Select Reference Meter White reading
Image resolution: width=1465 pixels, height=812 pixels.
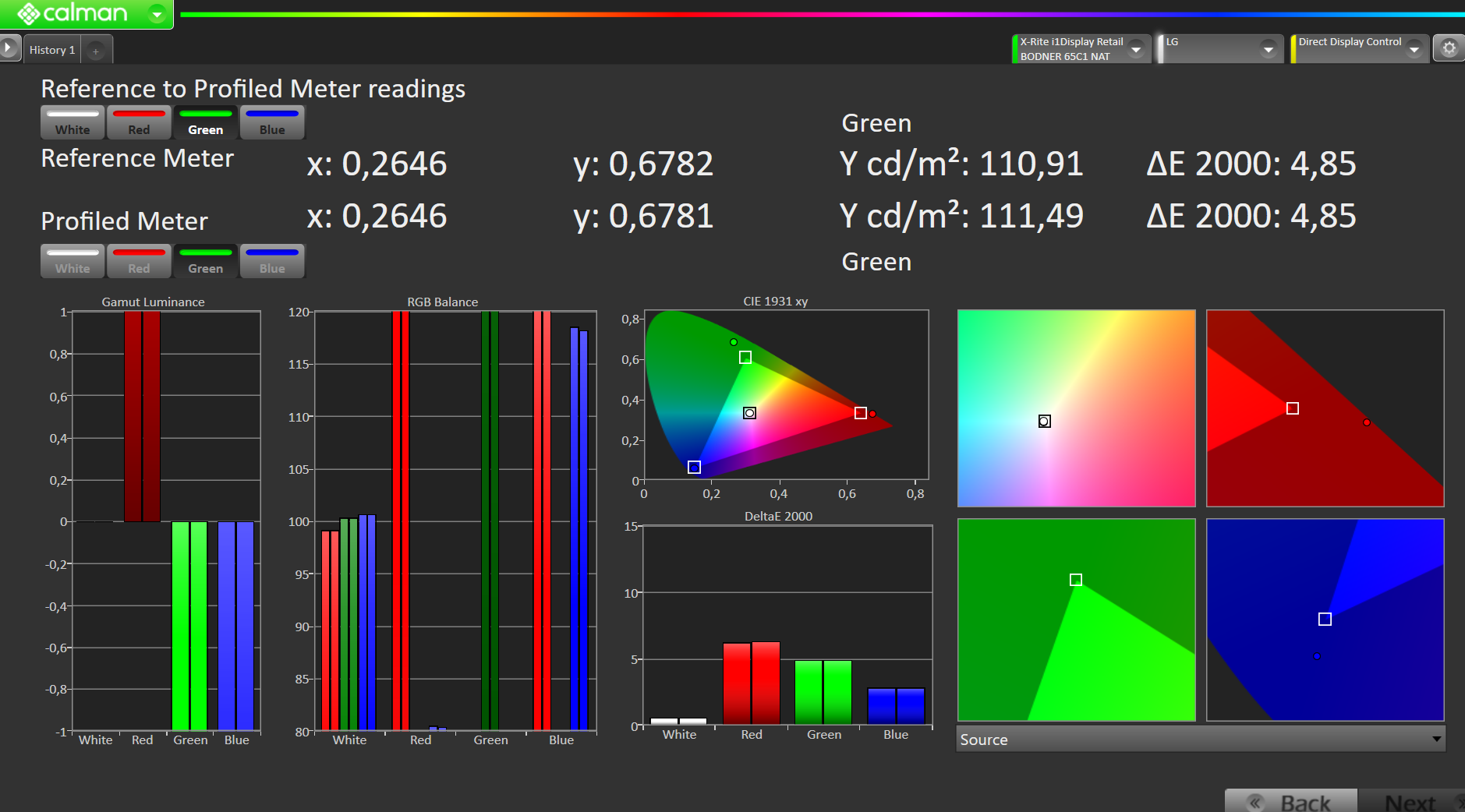pos(73,122)
